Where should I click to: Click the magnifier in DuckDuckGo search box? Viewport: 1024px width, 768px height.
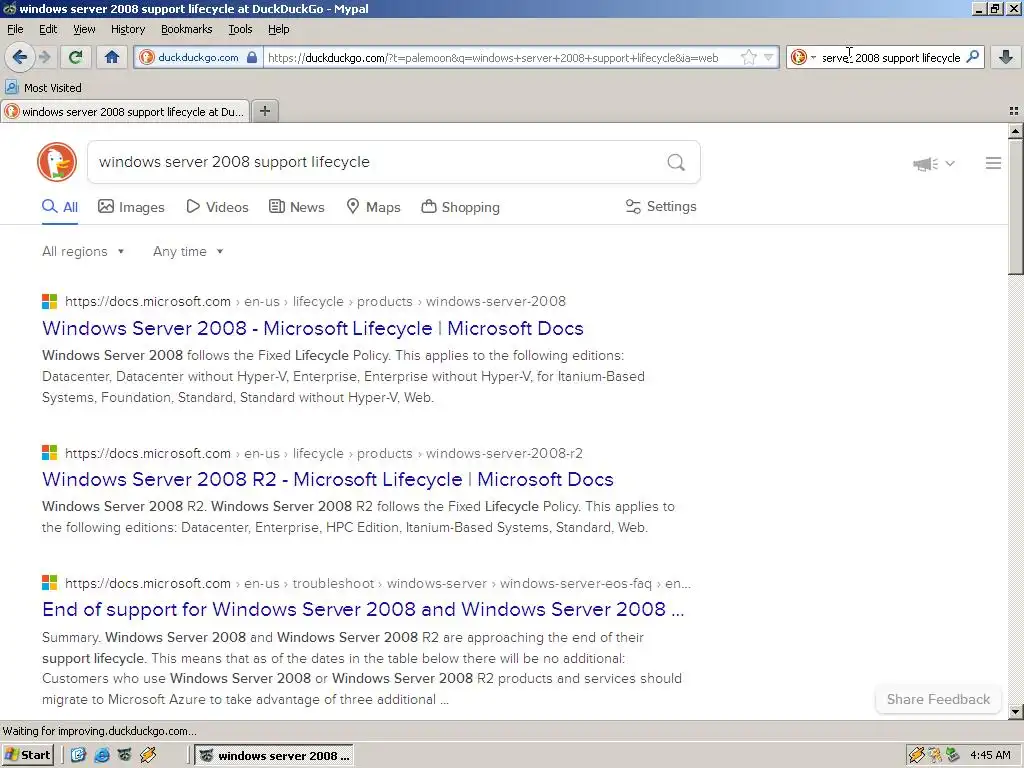pyautogui.click(x=676, y=162)
